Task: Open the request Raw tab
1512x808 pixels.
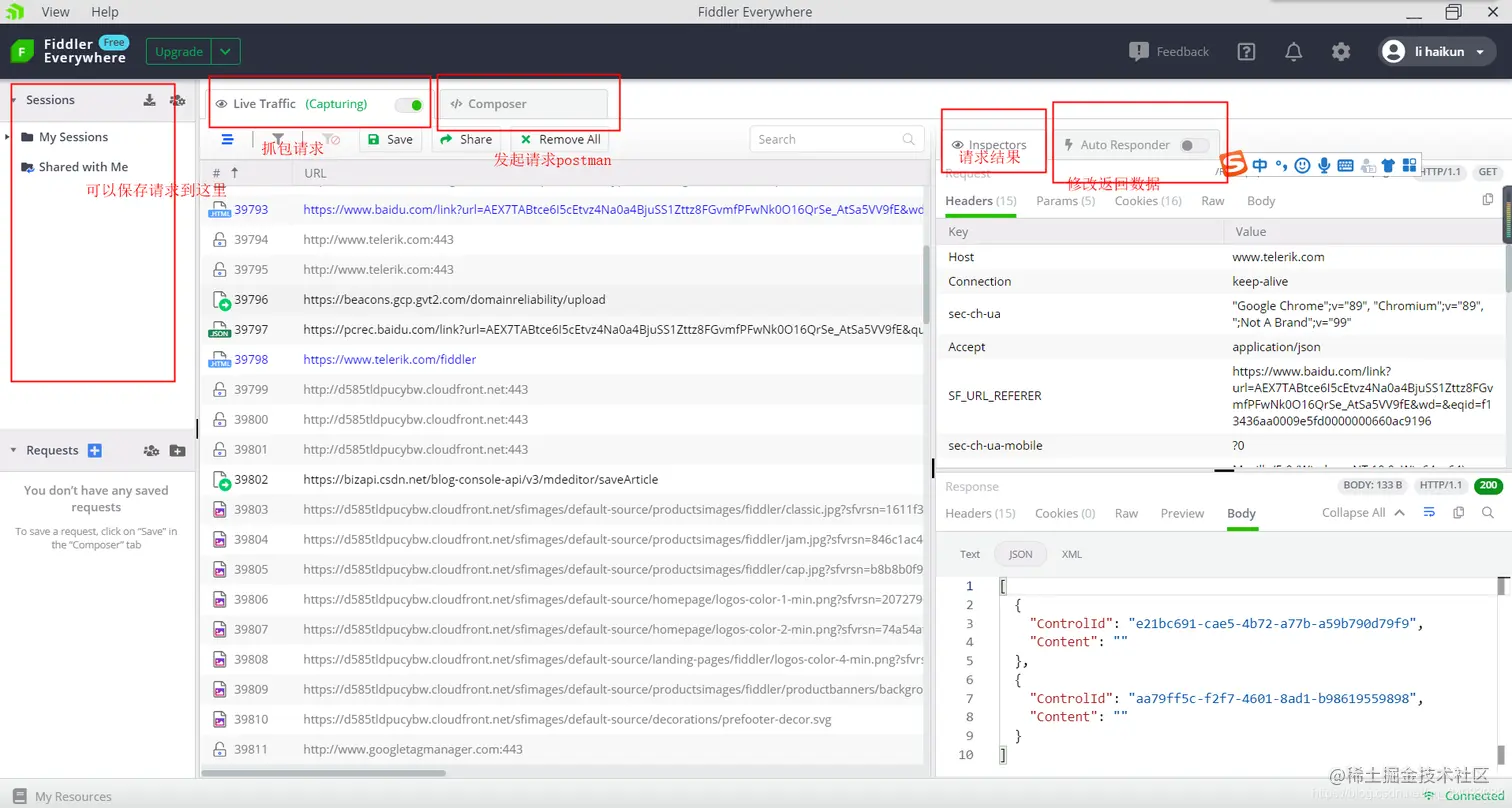Action: tap(1212, 201)
